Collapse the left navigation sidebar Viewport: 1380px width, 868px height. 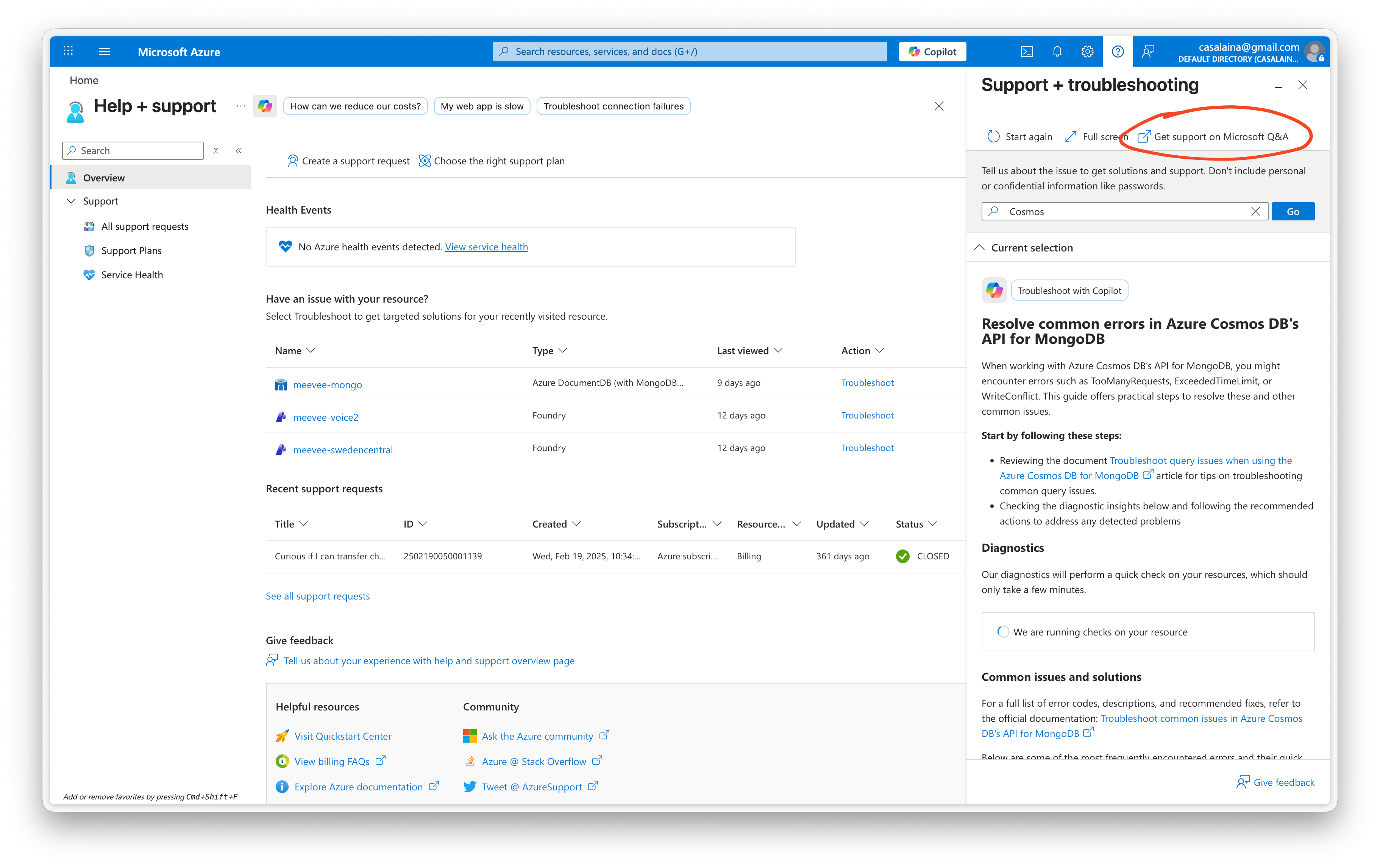pos(239,151)
